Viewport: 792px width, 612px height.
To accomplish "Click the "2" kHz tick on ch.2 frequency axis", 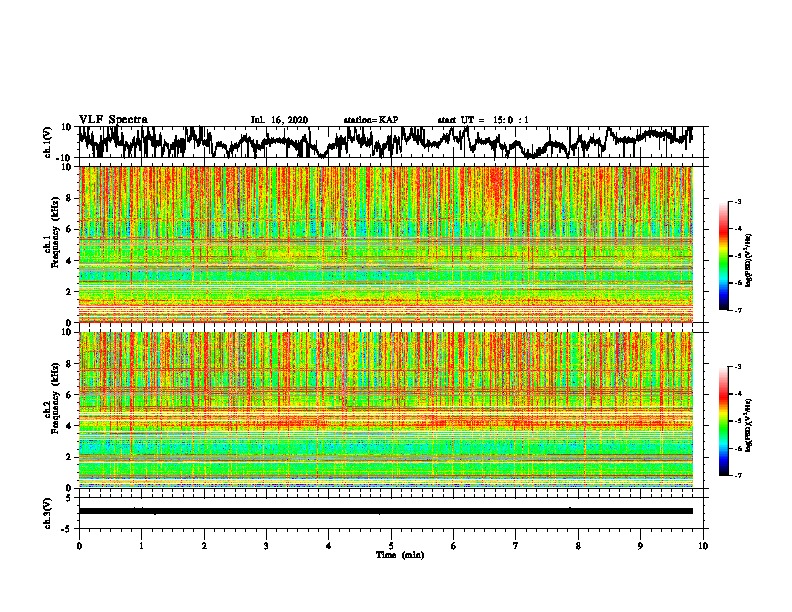I will point(70,457).
